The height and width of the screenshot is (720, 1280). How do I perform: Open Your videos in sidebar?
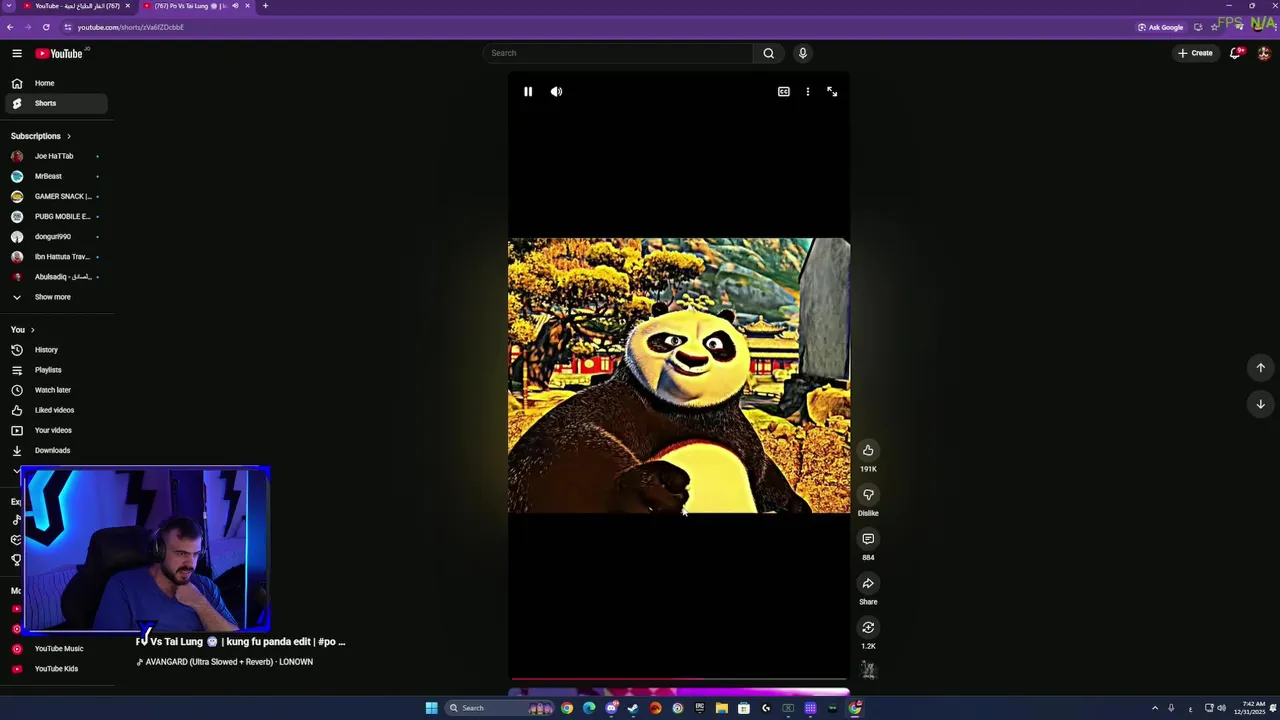[57, 430]
